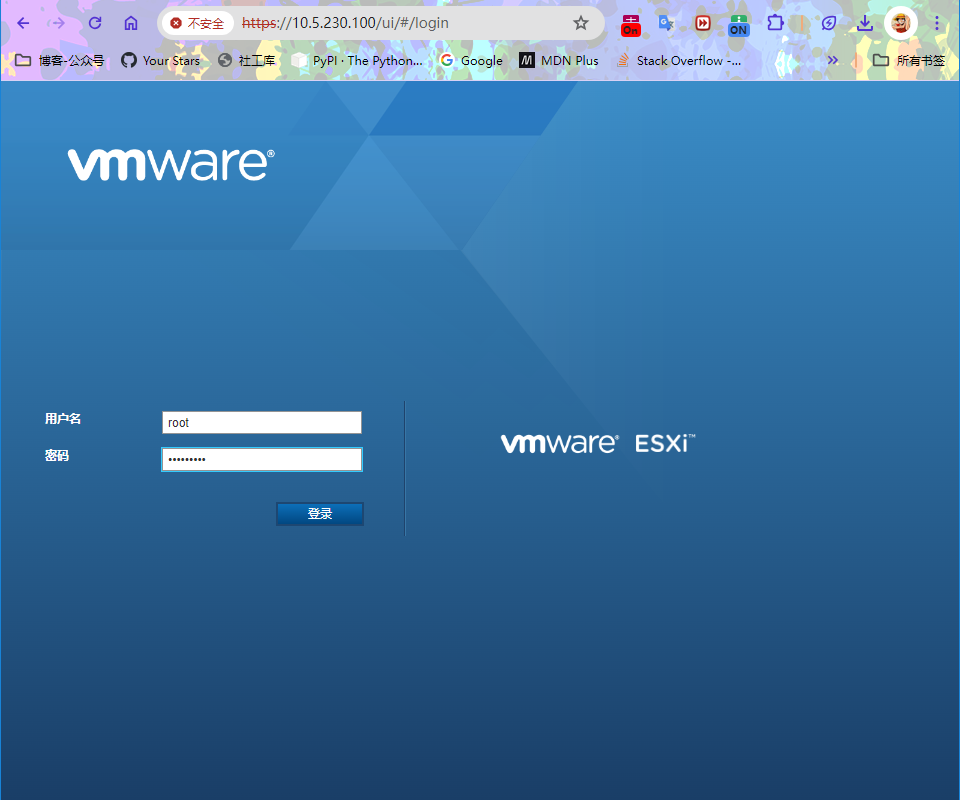Open the 社工库 bookmark
The width and height of the screenshot is (960, 800).
tap(247, 61)
